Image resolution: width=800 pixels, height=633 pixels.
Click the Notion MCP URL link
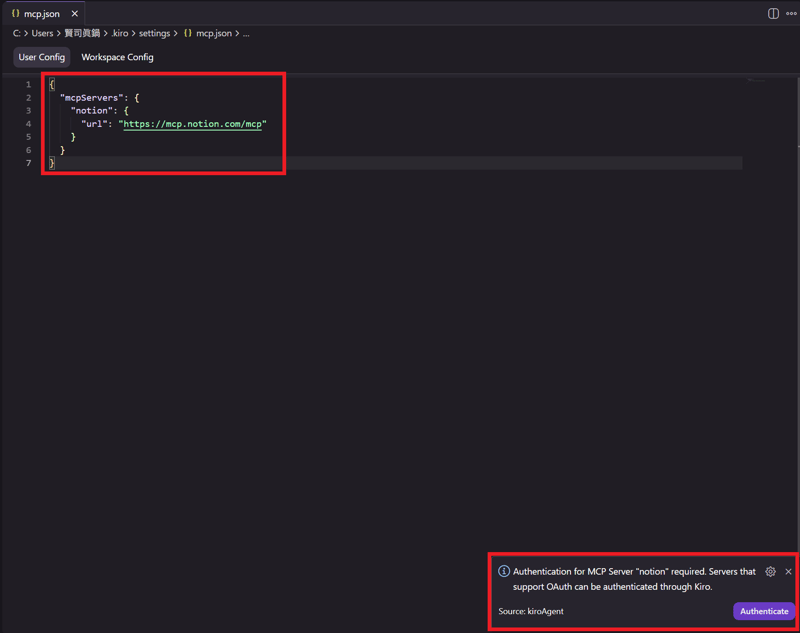(192, 124)
